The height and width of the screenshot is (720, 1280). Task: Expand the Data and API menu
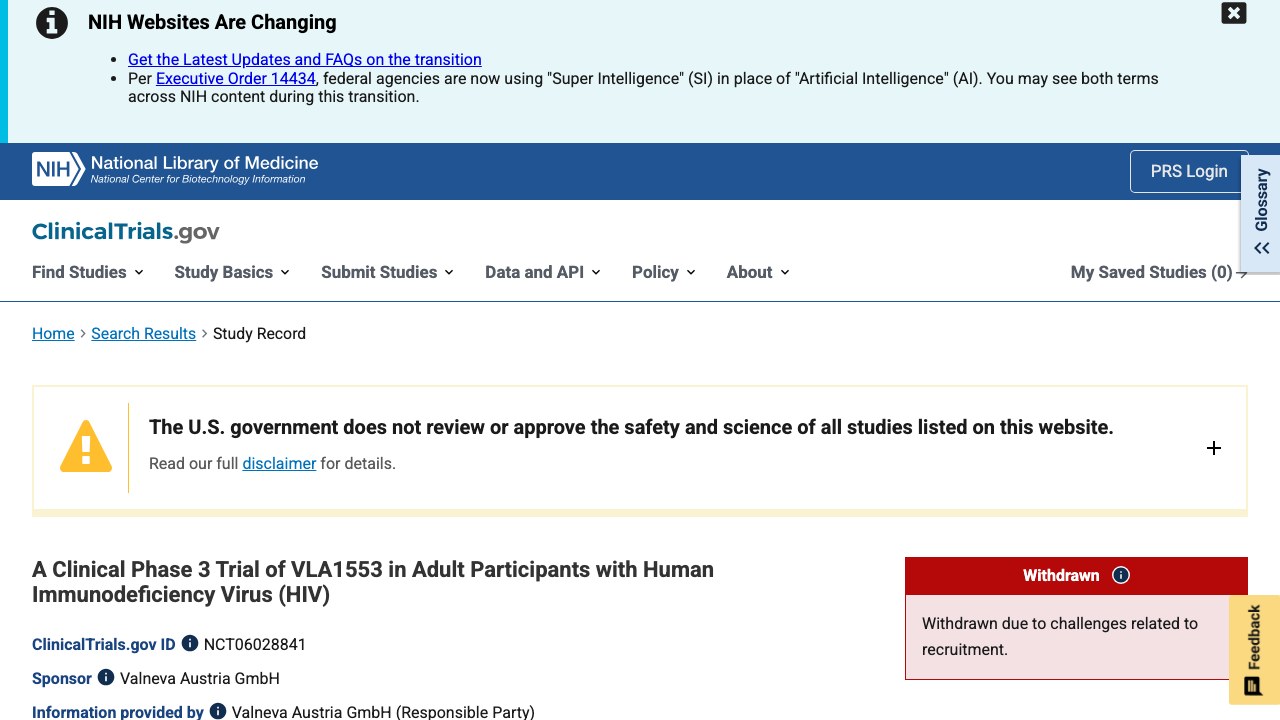(x=542, y=272)
